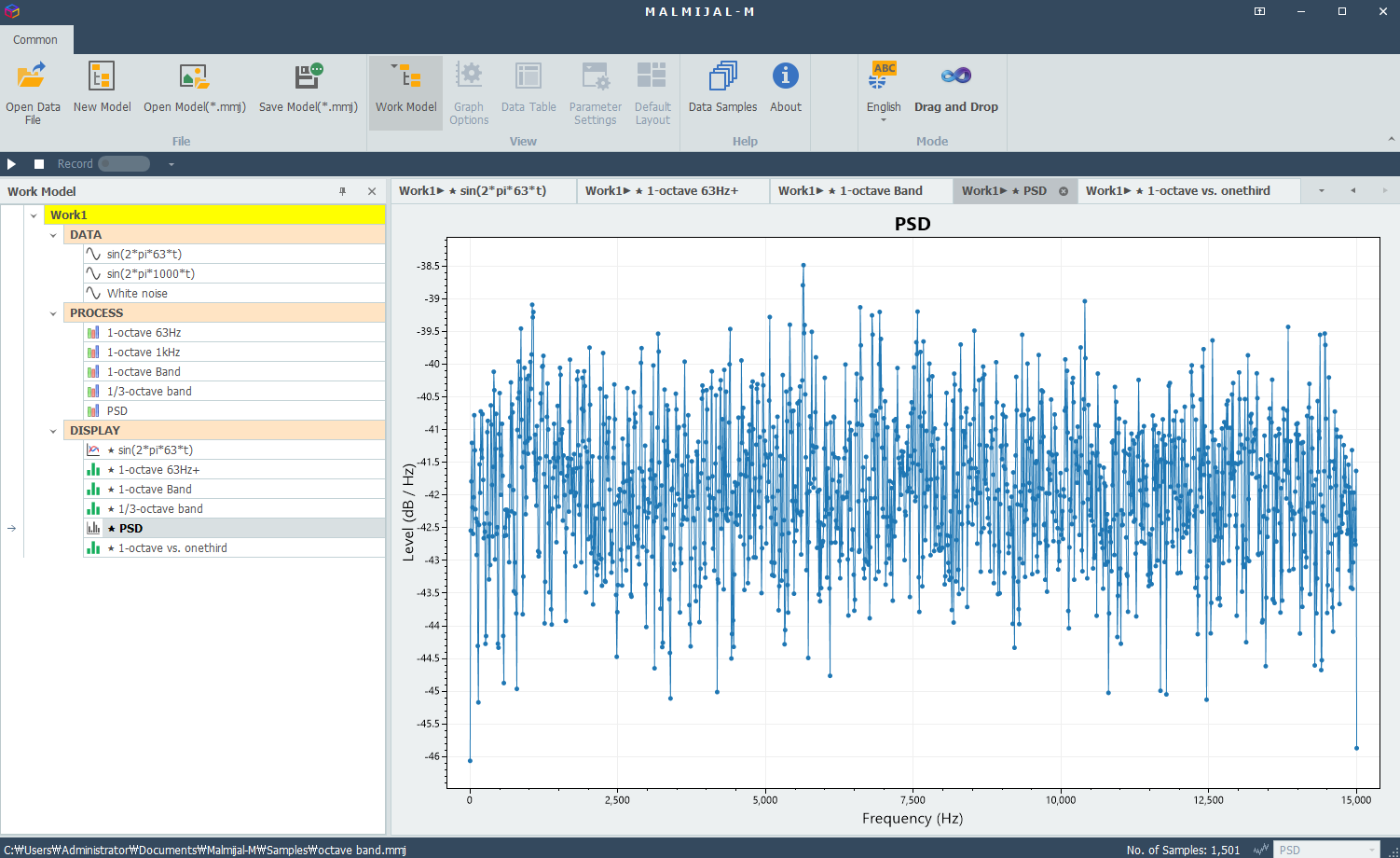1400x858 pixels.
Task: Collapse the PROCESS section
Action: 53,313
